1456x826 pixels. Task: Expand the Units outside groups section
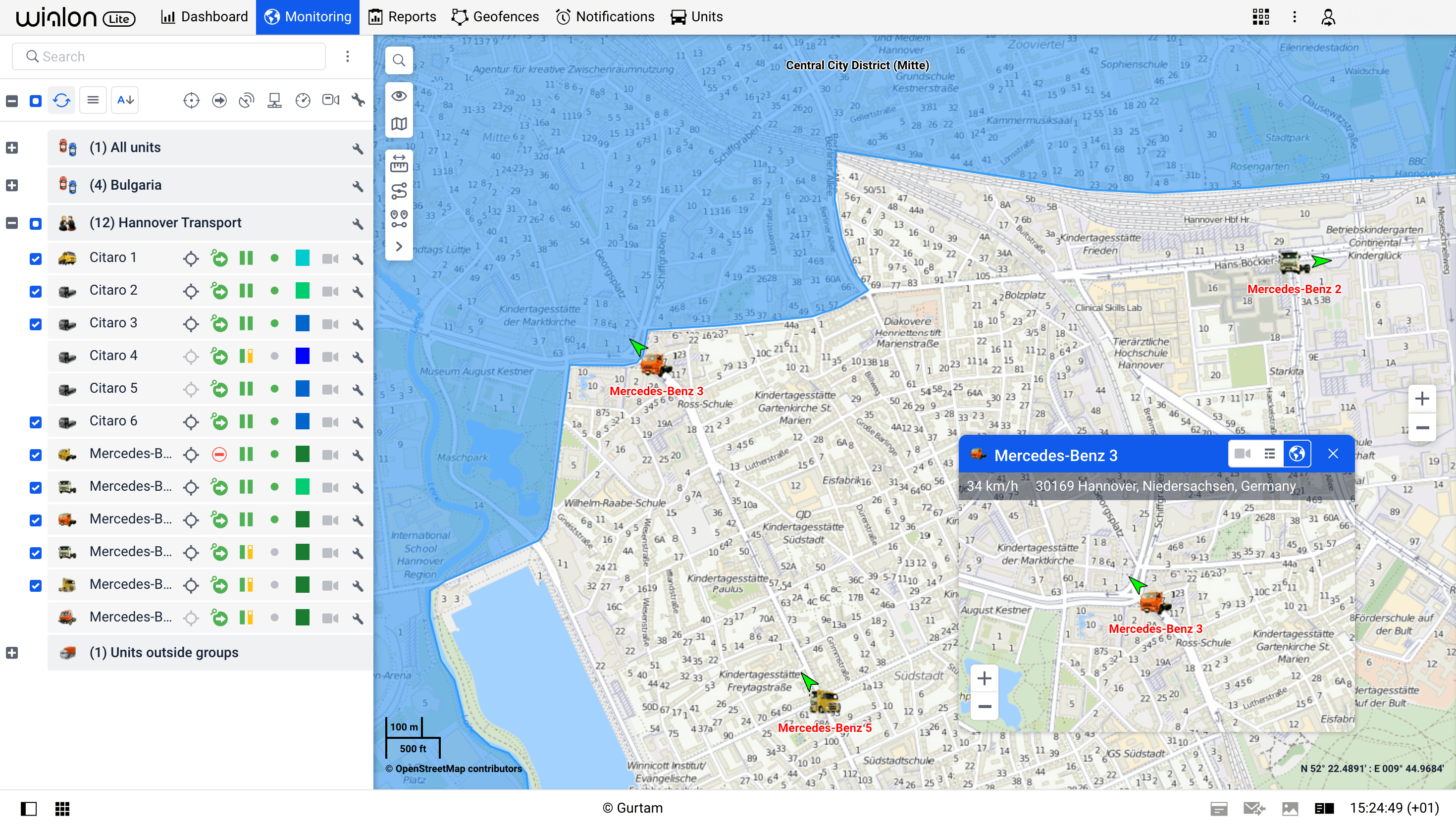(12, 653)
